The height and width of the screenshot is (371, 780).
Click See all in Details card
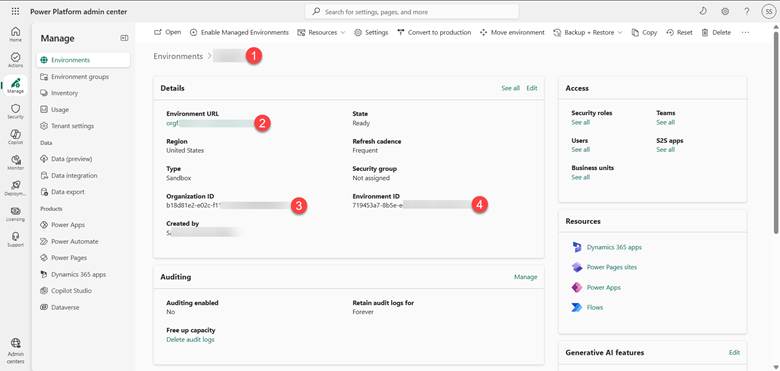click(510, 88)
